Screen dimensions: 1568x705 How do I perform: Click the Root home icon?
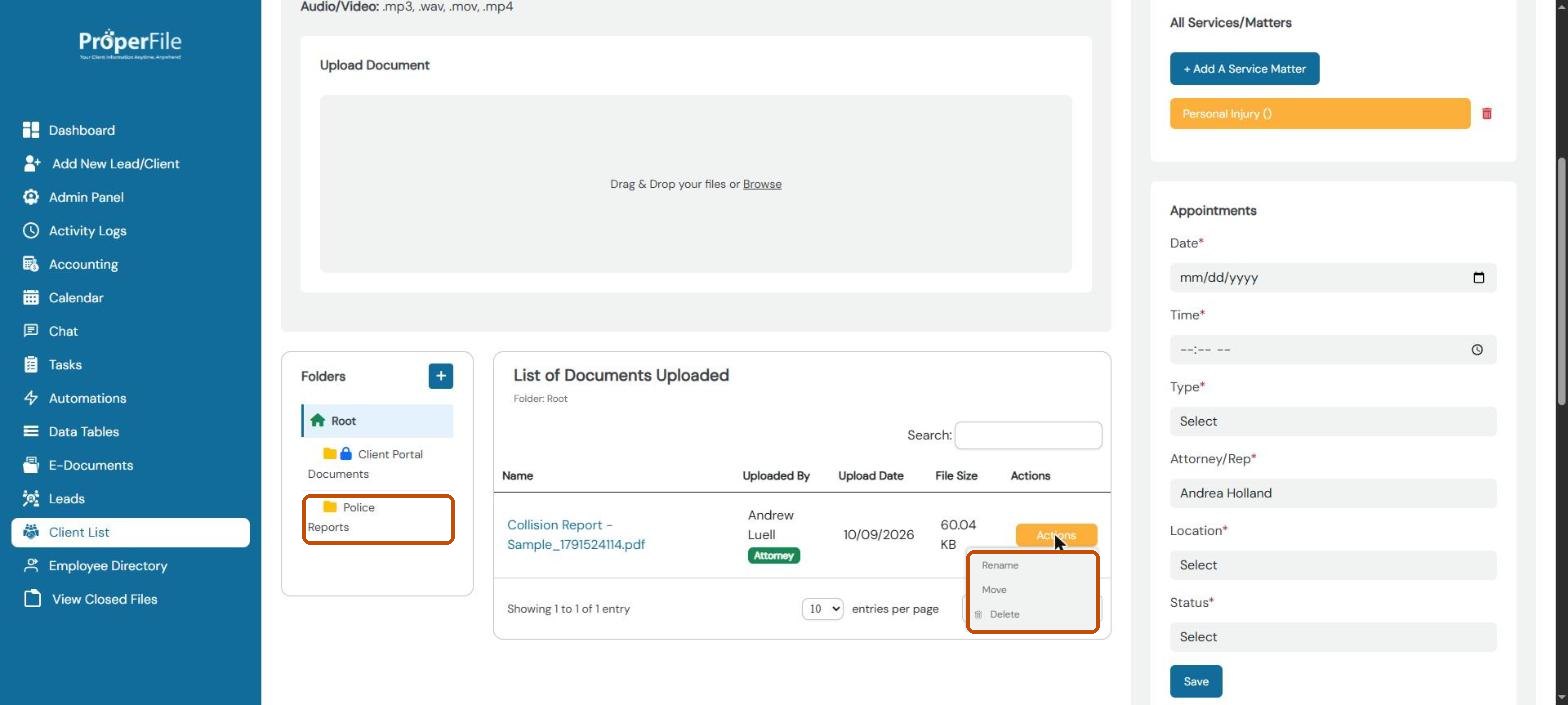[318, 420]
